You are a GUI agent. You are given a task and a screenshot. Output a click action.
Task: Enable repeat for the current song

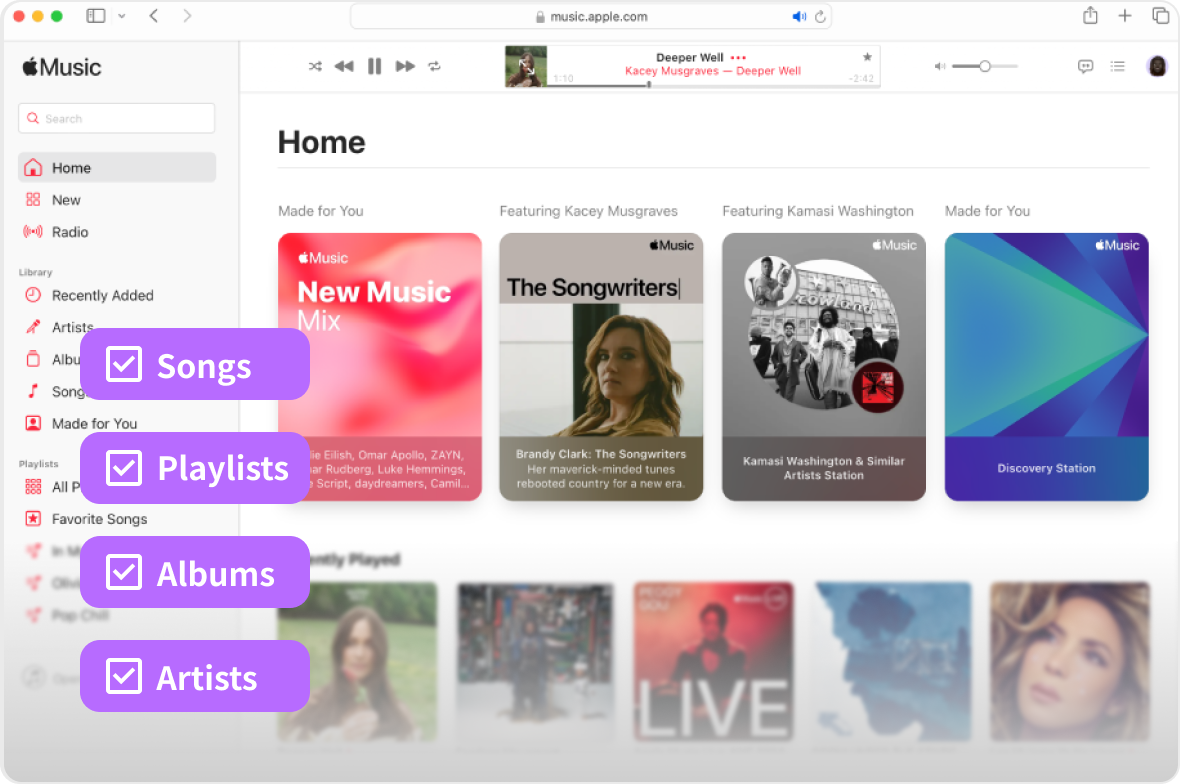pyautogui.click(x=434, y=66)
